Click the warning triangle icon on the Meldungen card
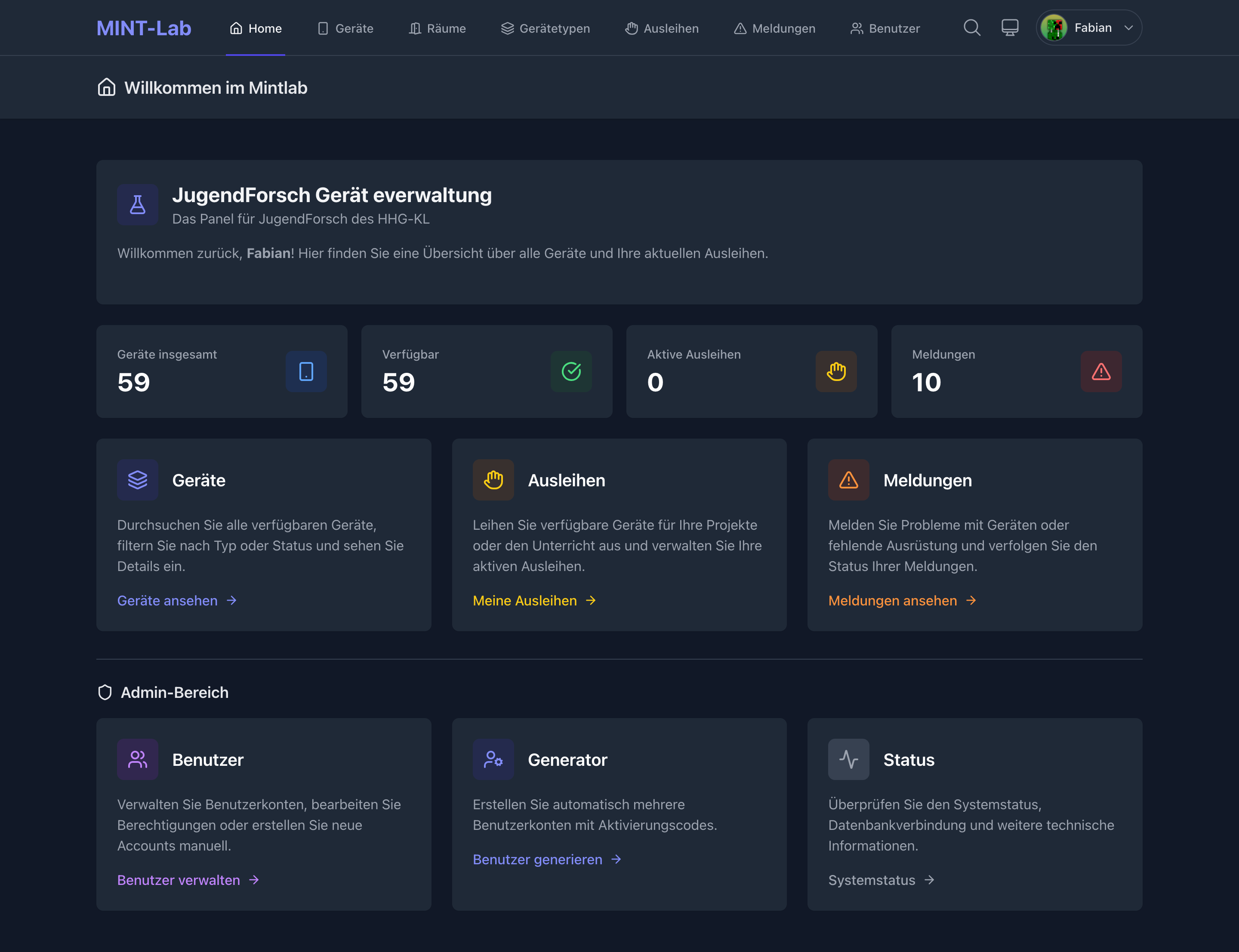The image size is (1239, 952). [x=848, y=479]
